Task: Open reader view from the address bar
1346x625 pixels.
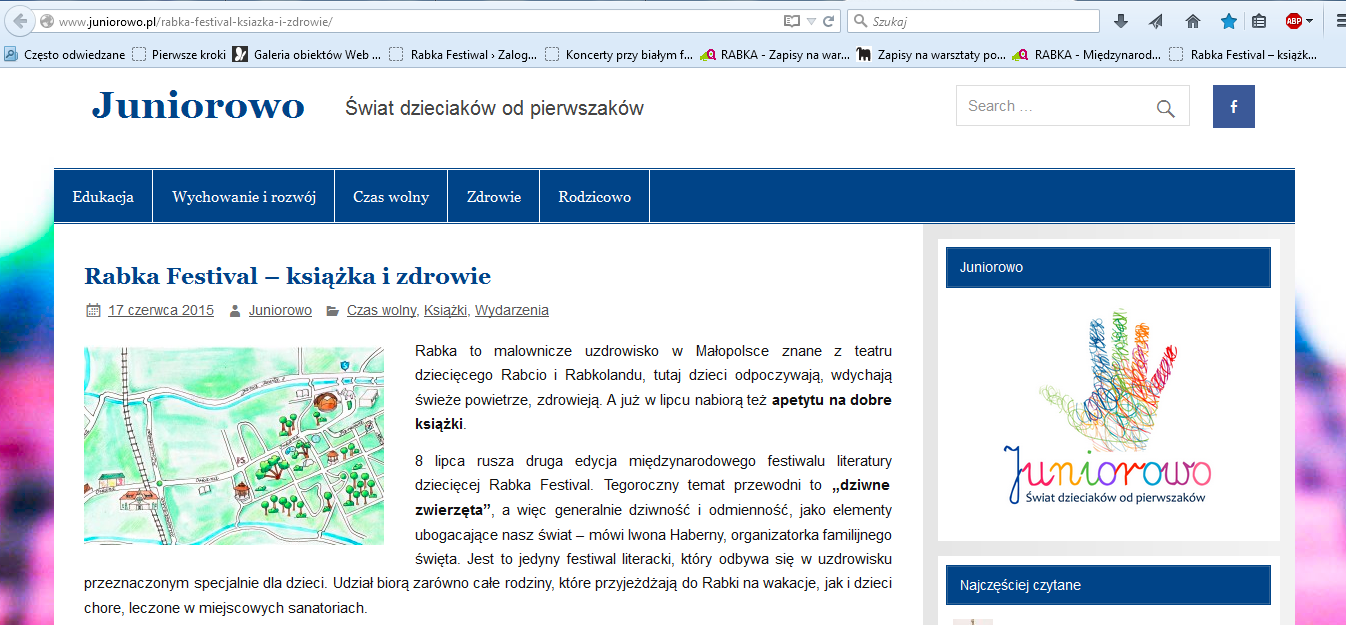Action: pyautogui.click(x=792, y=21)
